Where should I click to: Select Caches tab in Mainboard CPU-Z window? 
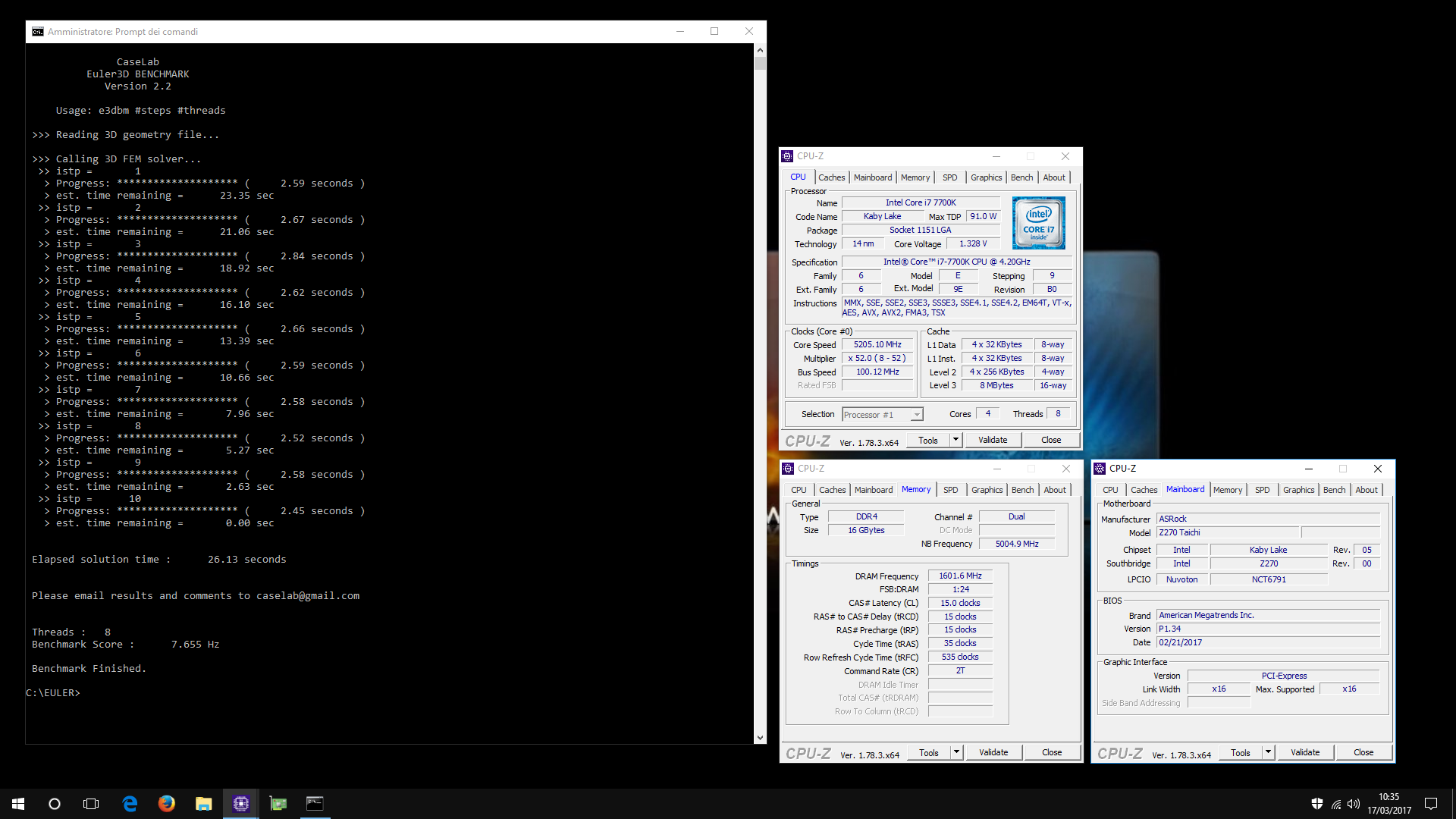pos(1144,490)
